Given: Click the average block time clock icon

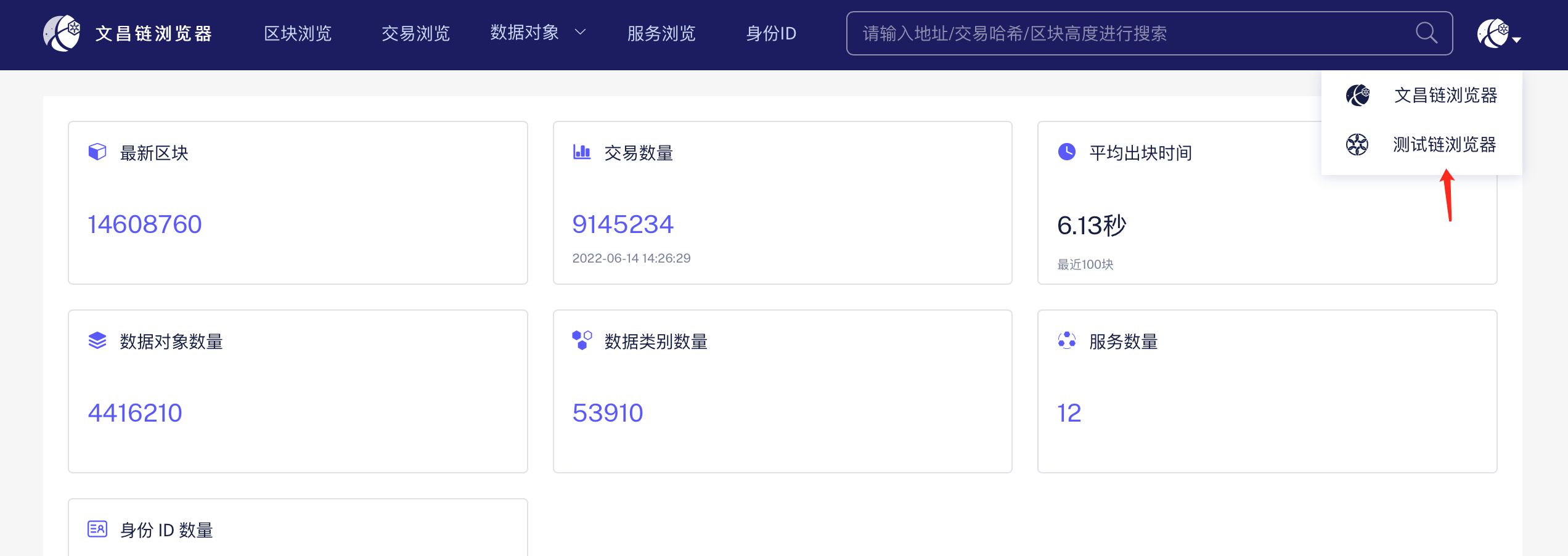Looking at the screenshot, I should point(1067,152).
